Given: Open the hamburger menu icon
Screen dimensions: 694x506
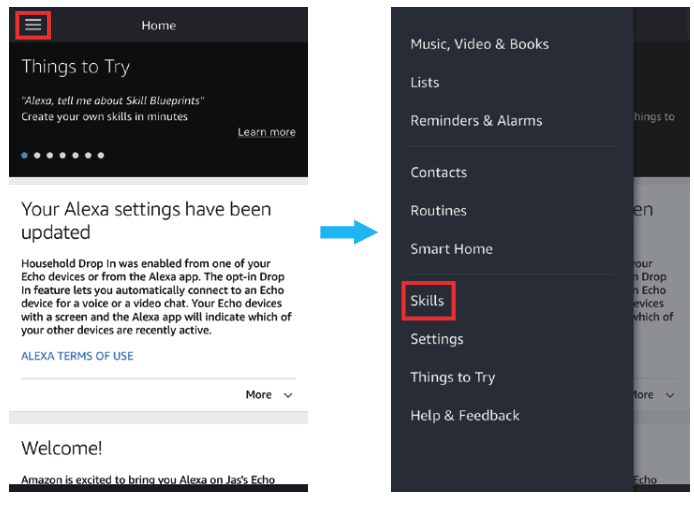Looking at the screenshot, I should [x=33, y=25].
